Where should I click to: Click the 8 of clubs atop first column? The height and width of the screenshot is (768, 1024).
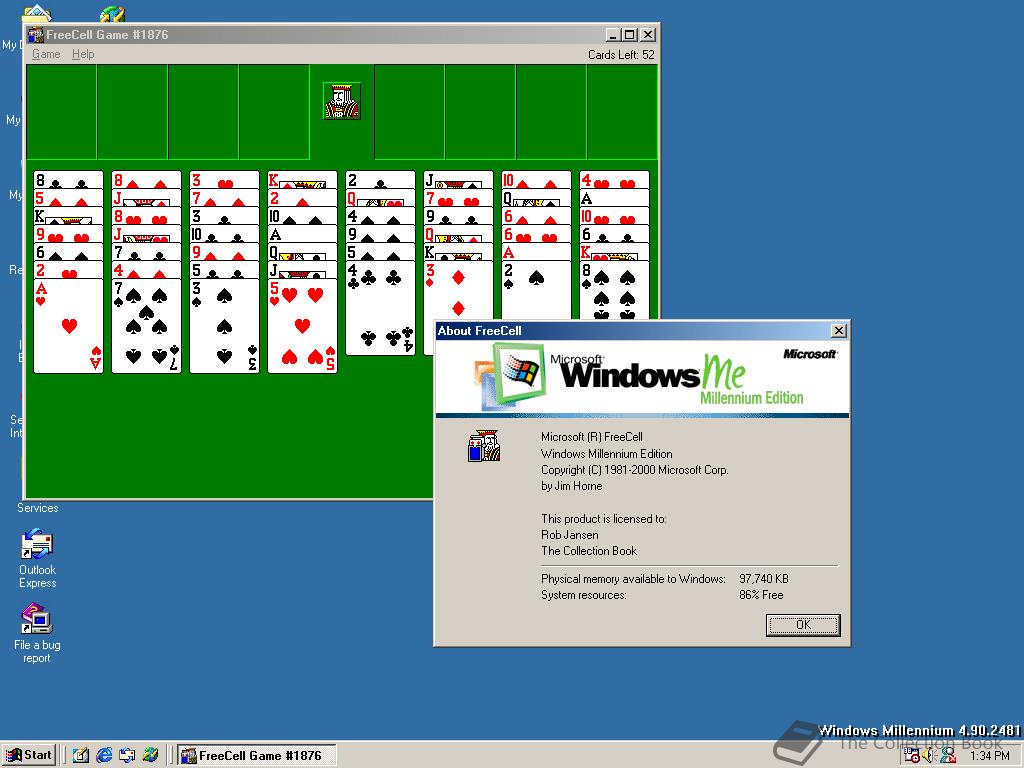(69, 180)
